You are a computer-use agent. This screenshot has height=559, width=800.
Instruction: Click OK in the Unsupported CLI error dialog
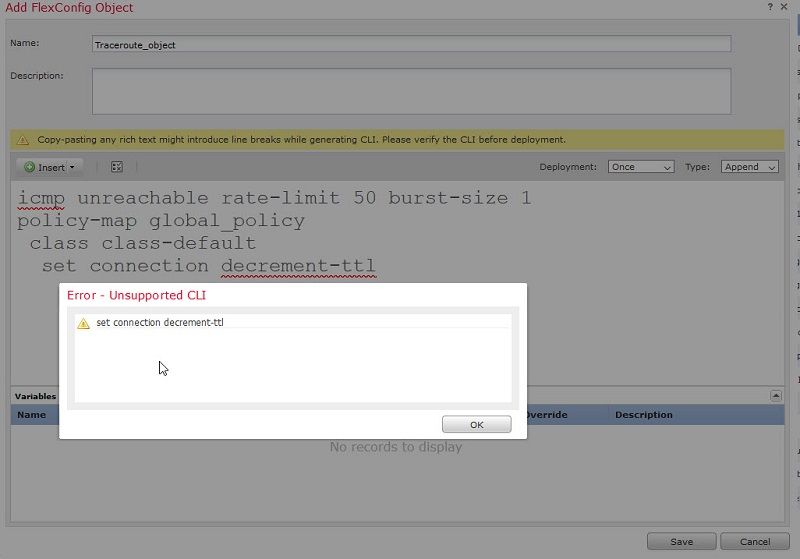pyautogui.click(x=476, y=424)
